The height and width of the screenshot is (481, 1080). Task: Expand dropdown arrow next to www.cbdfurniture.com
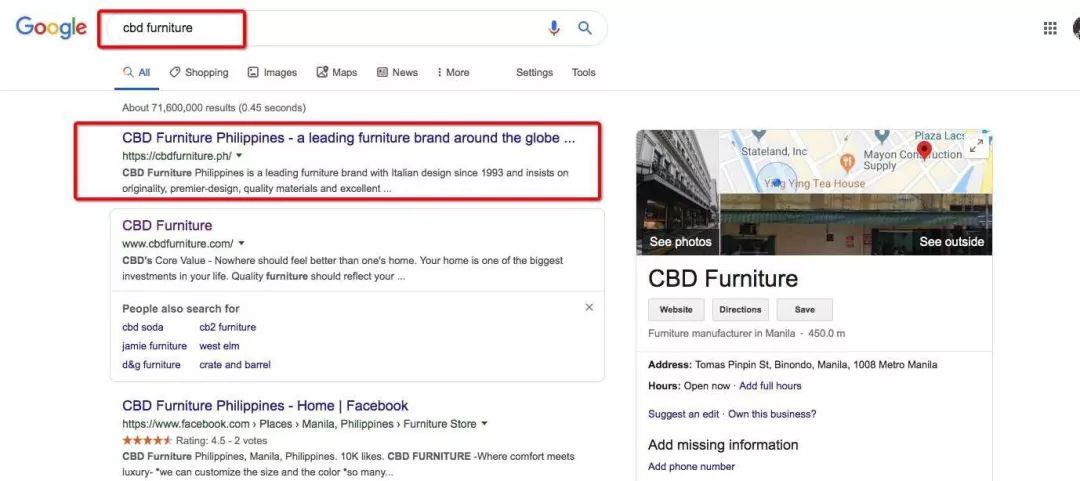241,243
